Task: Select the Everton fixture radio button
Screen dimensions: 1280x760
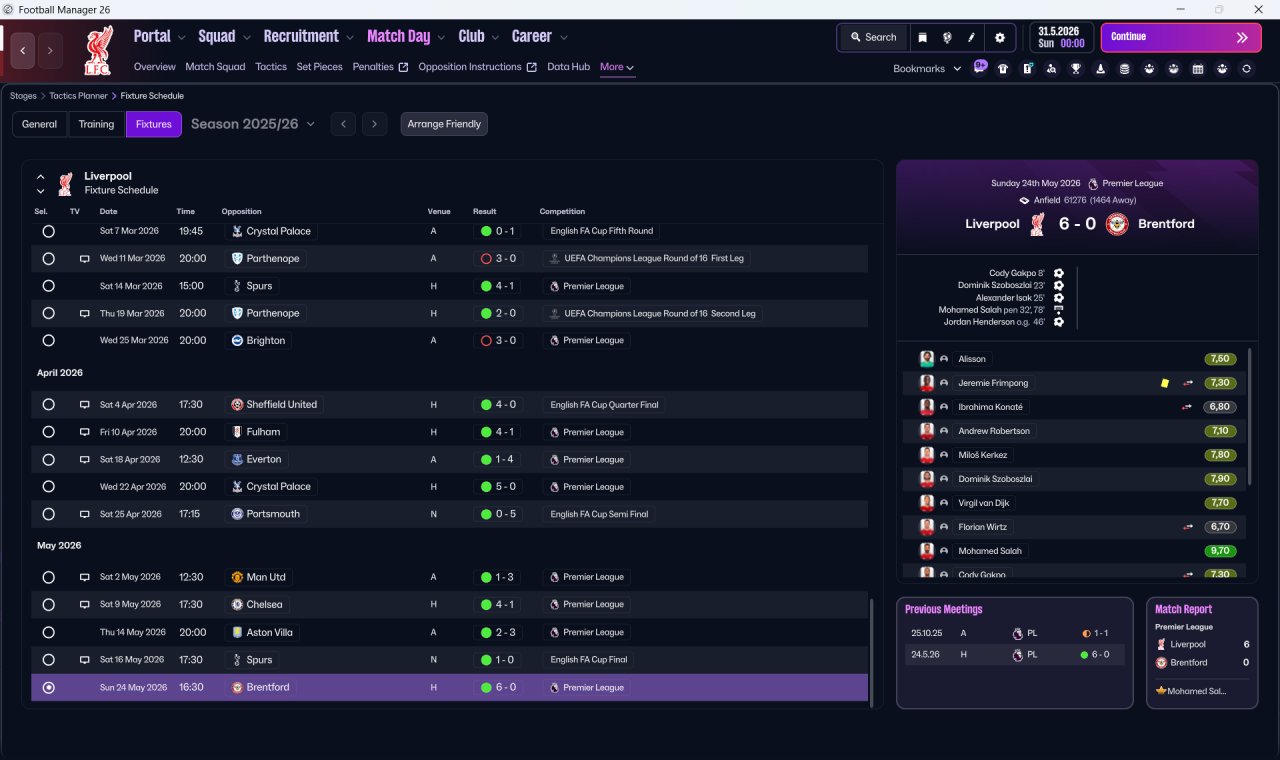Action: click(x=48, y=460)
